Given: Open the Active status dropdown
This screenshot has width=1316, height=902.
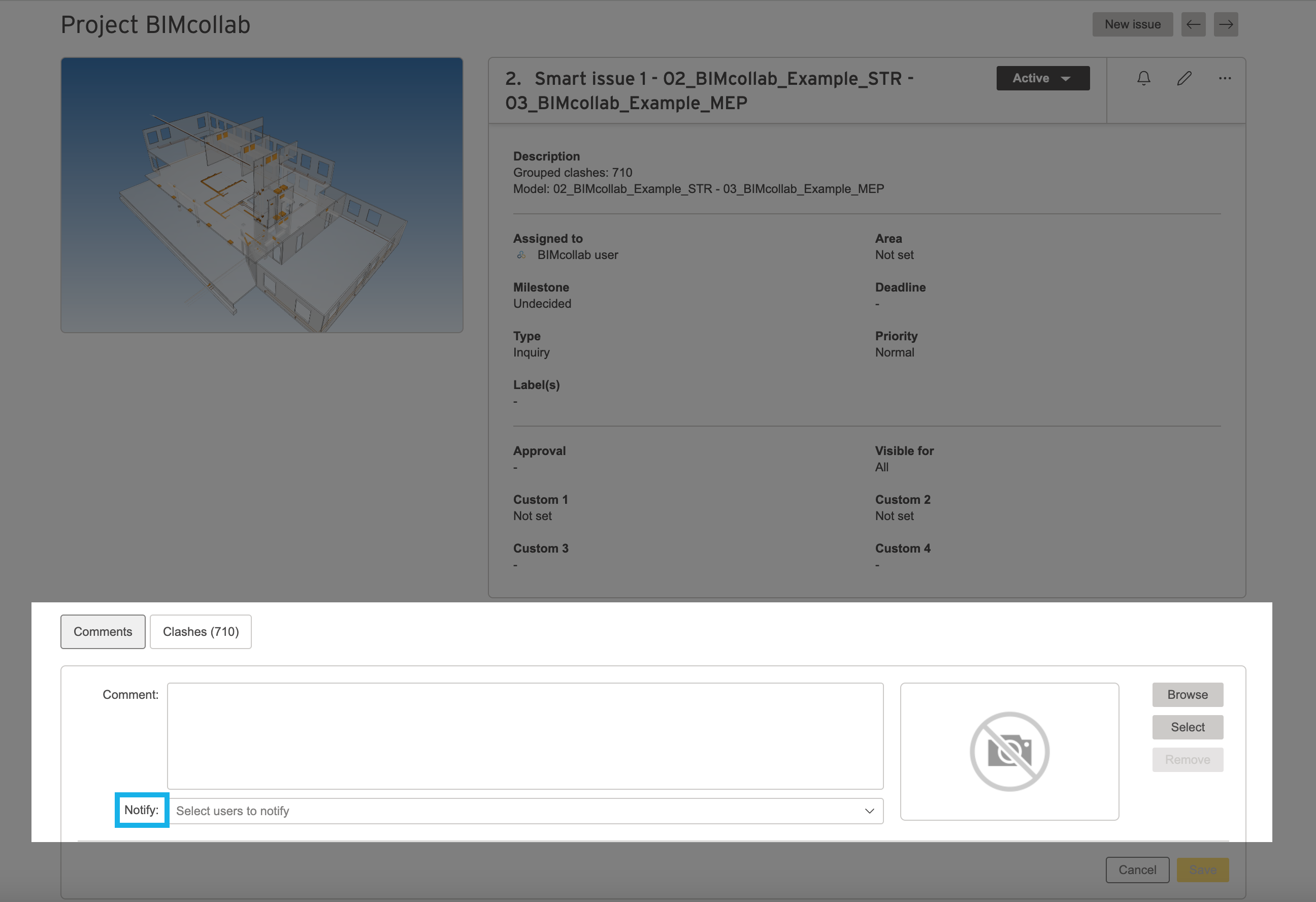Looking at the screenshot, I should pos(1042,78).
